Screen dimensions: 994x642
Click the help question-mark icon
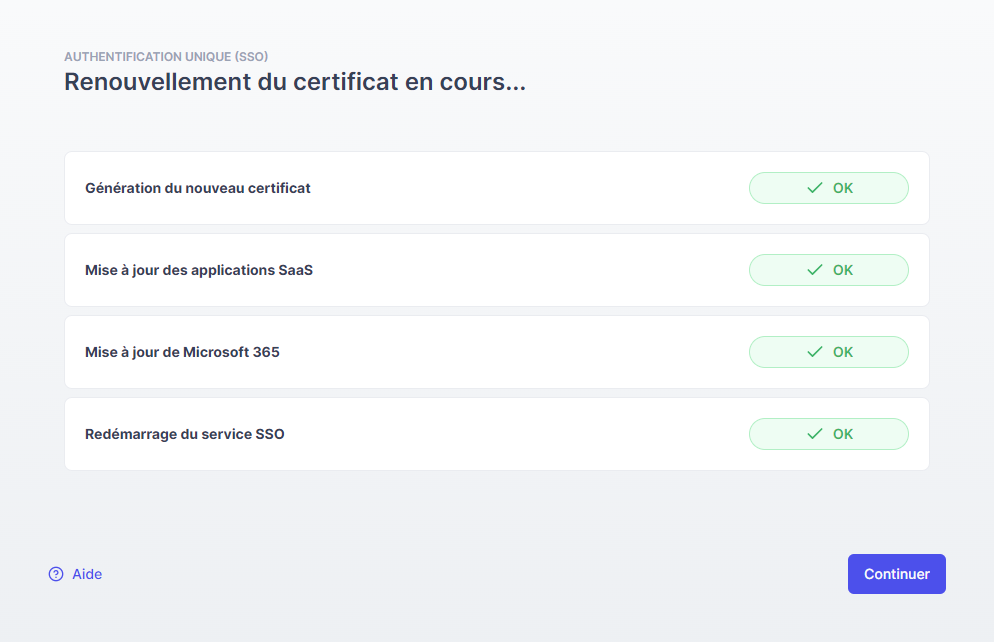coord(56,574)
